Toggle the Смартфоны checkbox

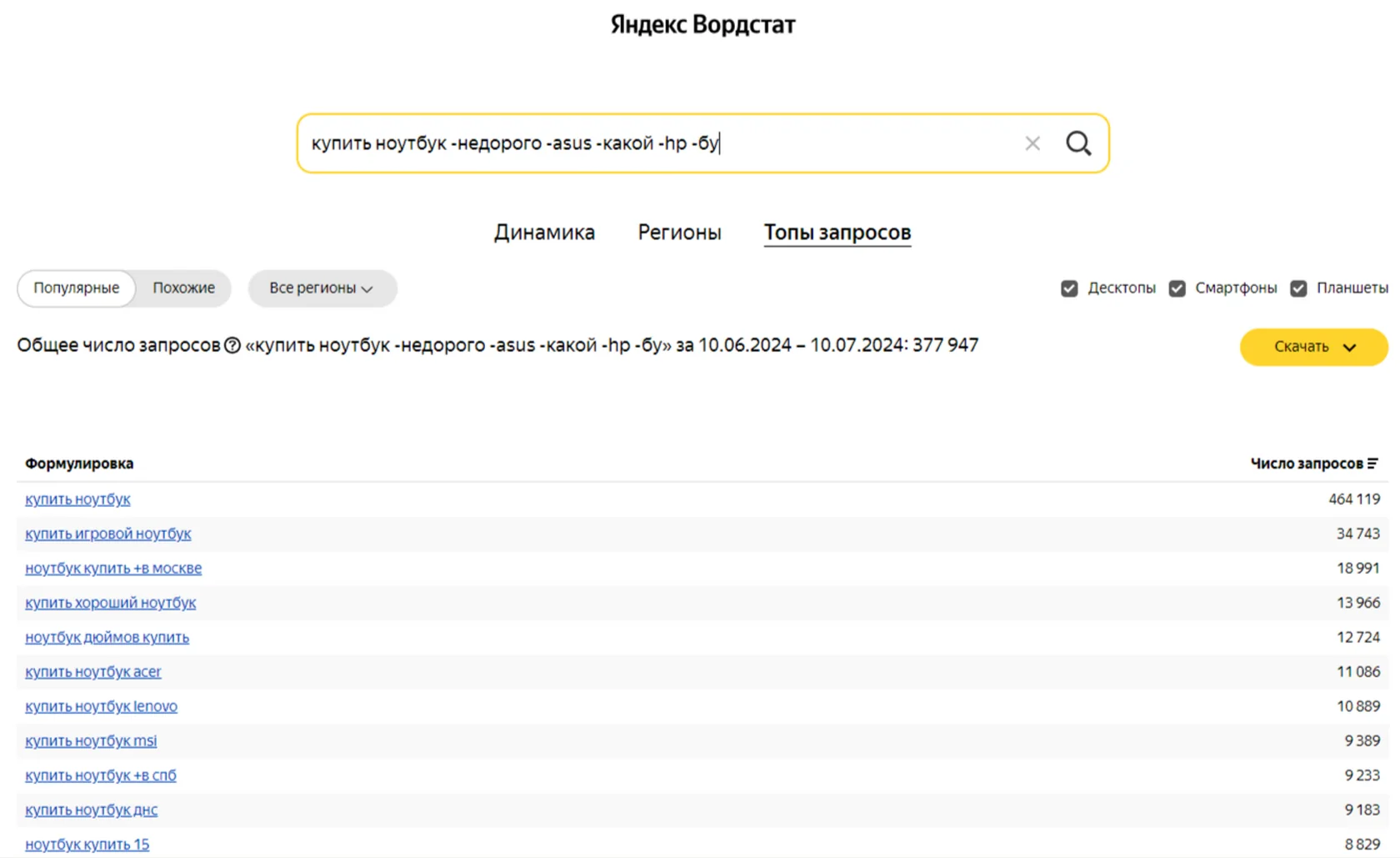[1177, 289]
